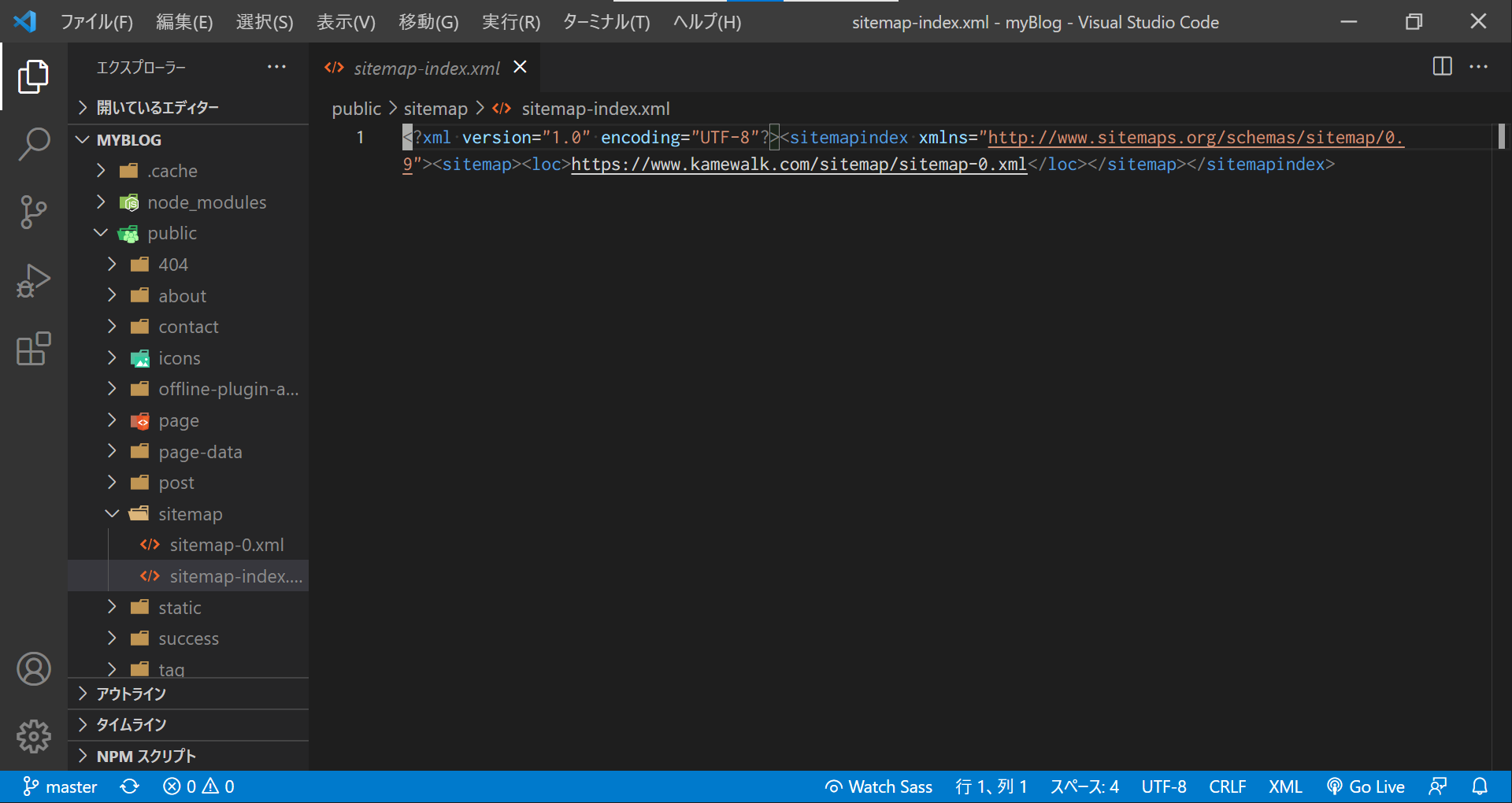Click the sitemaps.org schema URL in code
The image size is (1512, 803).
click(x=1195, y=138)
